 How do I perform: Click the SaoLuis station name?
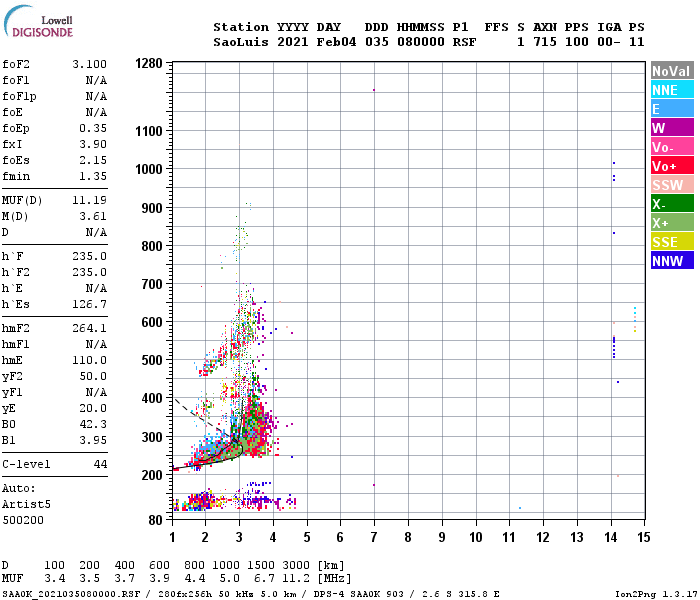[x=241, y=42]
